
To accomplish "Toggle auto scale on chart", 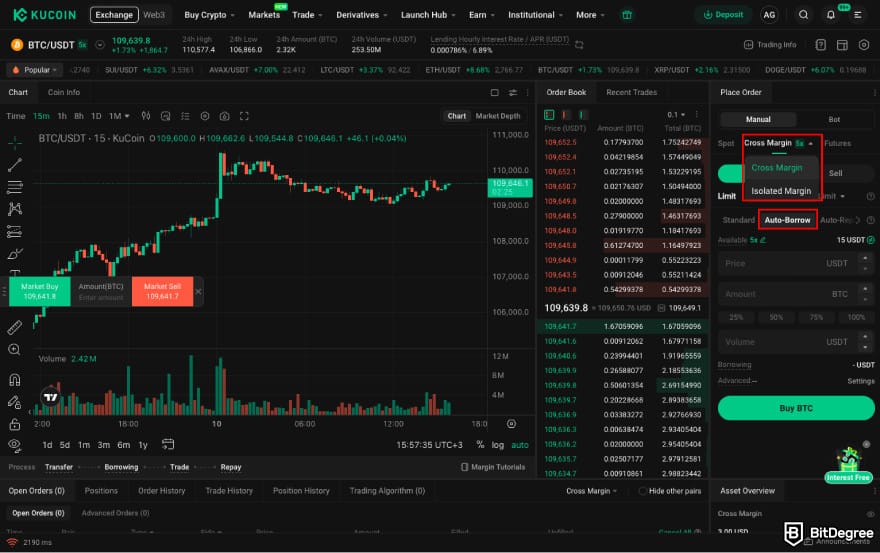I will point(520,445).
